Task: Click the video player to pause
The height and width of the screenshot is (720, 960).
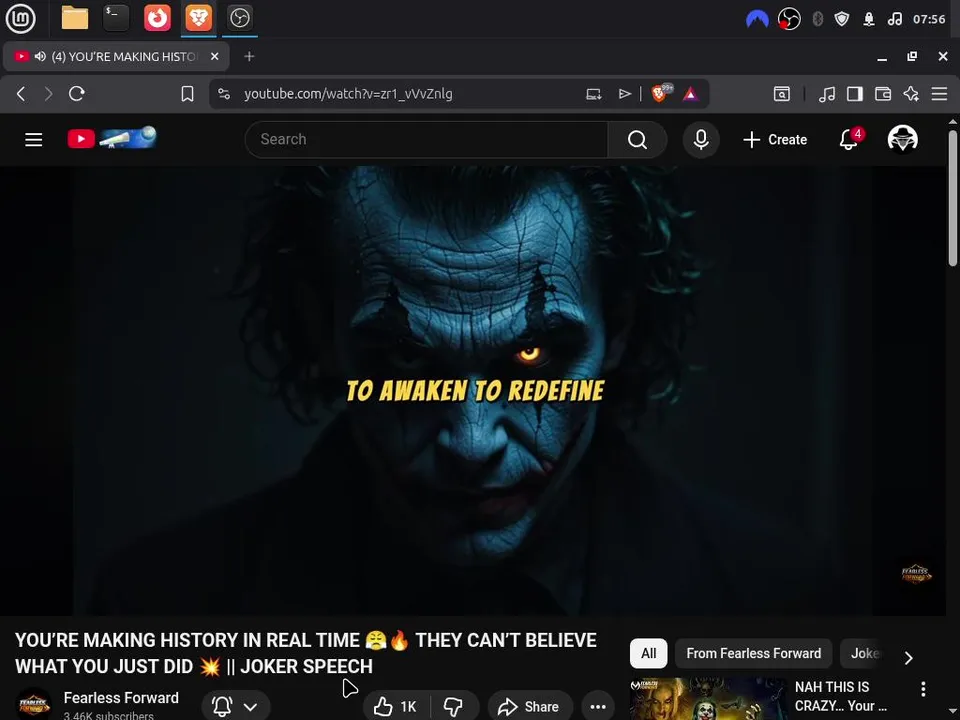Action: 473,391
